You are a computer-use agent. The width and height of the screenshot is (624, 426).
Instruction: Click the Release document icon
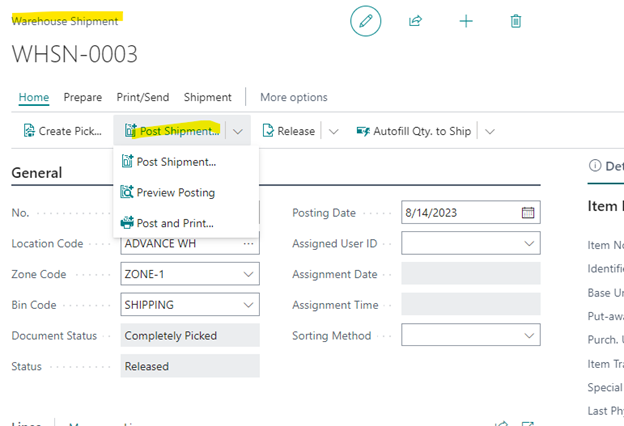tap(268, 131)
